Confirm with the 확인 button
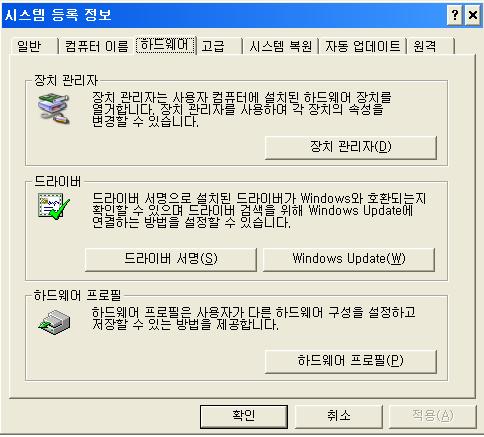 pyautogui.click(x=244, y=416)
